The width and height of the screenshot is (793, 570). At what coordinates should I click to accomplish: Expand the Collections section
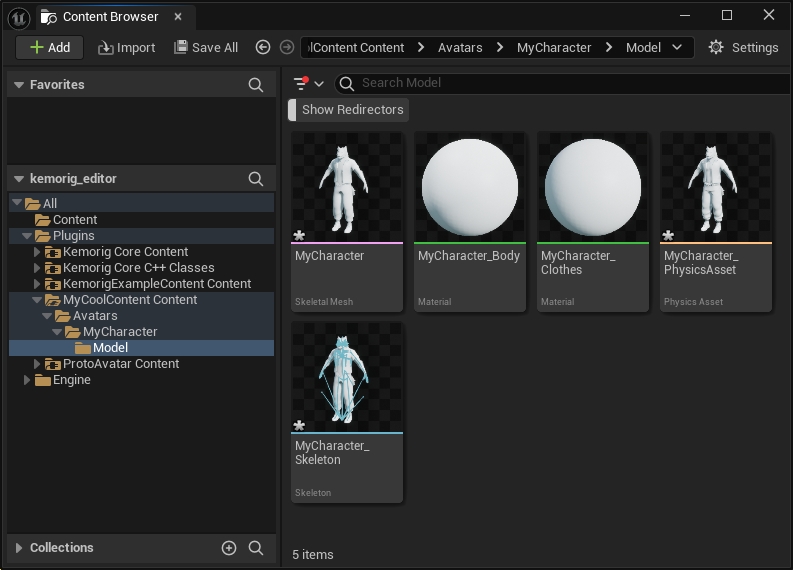pos(18,548)
